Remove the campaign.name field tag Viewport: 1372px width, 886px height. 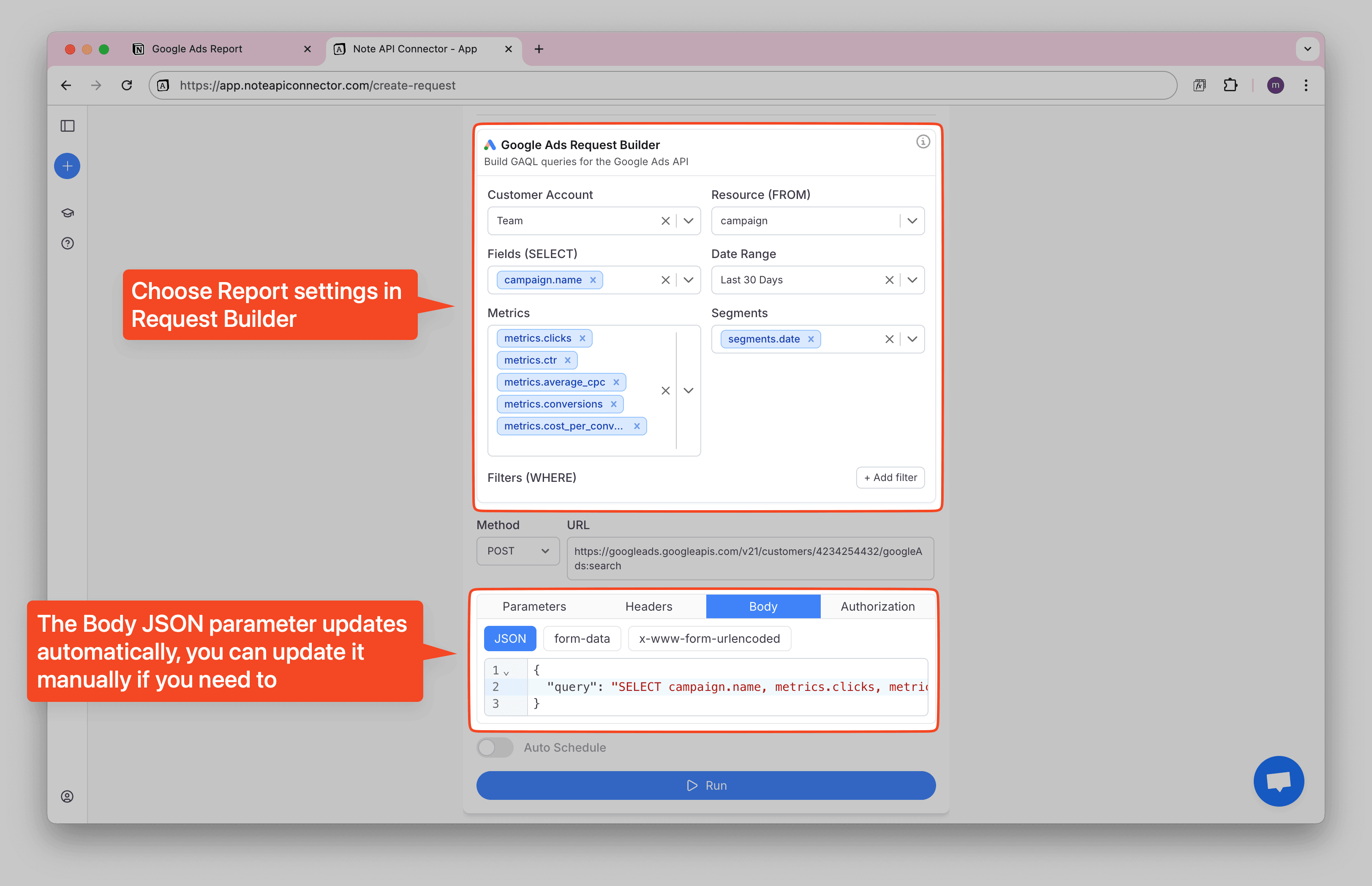593,280
